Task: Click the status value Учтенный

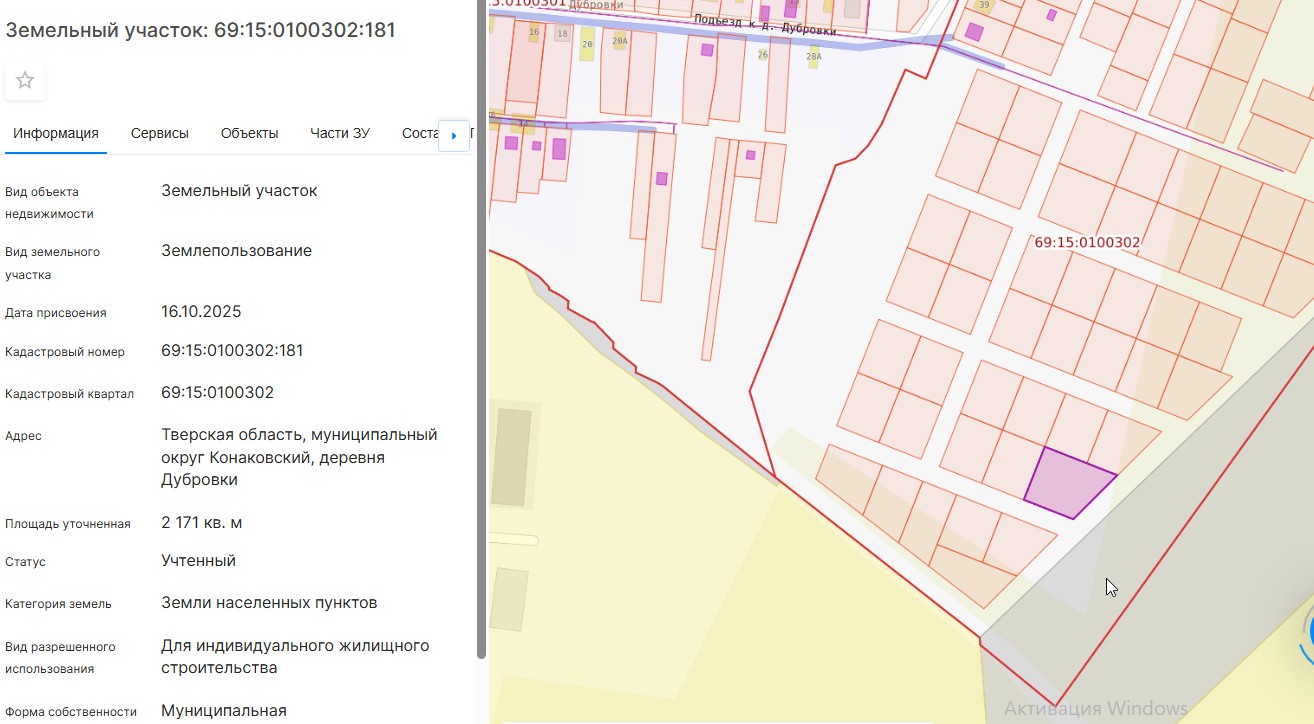Action: [198, 560]
